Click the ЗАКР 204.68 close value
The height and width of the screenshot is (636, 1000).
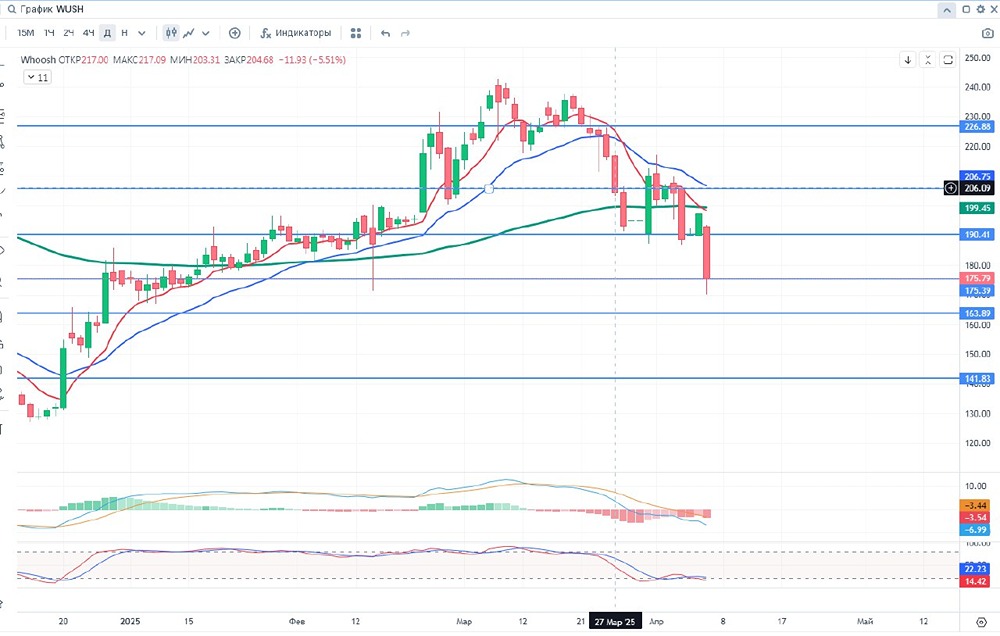click(x=249, y=60)
